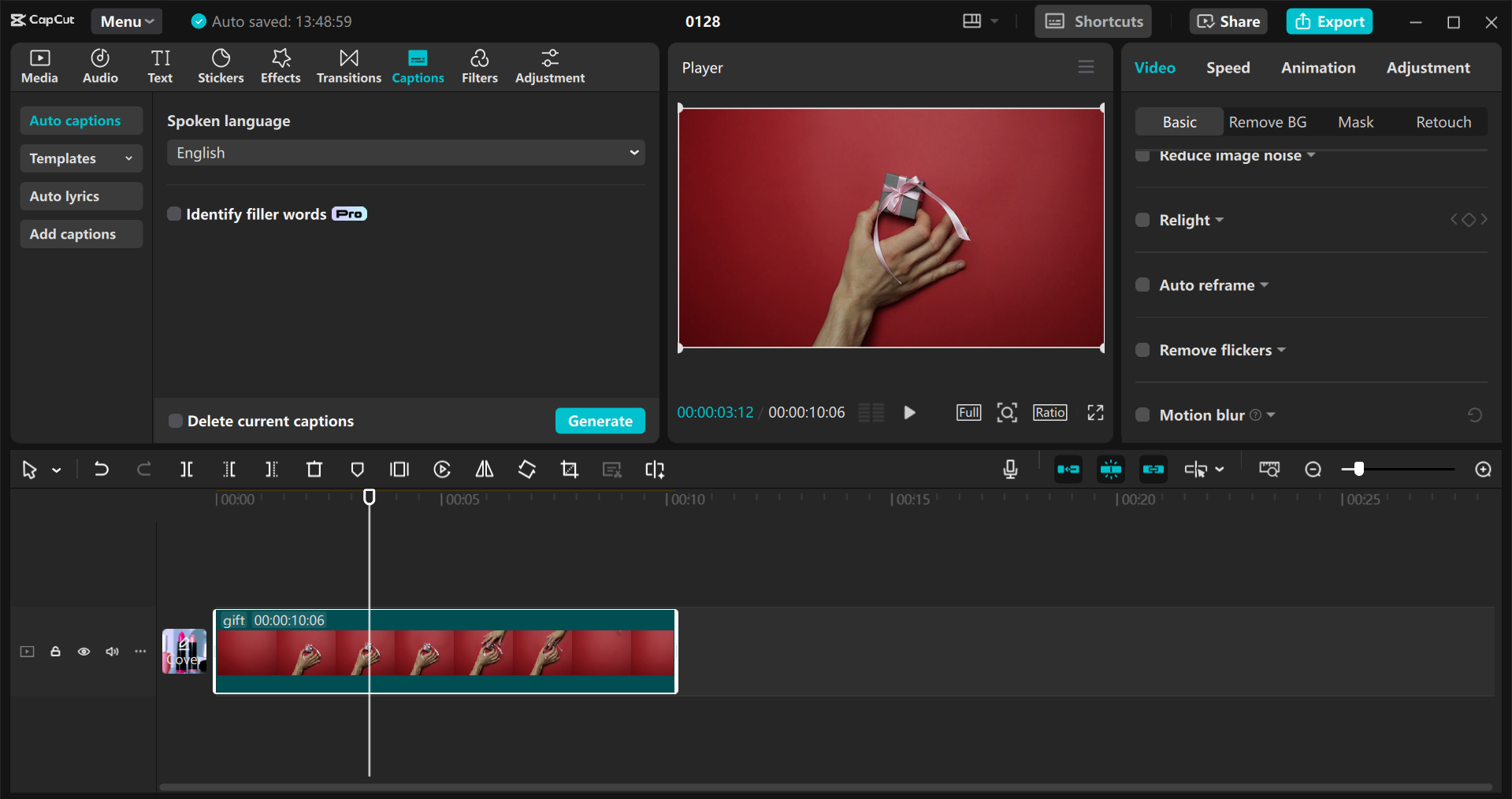Toggle the Motion blur checkbox
Viewport: 1512px width, 799px height.
(1142, 414)
